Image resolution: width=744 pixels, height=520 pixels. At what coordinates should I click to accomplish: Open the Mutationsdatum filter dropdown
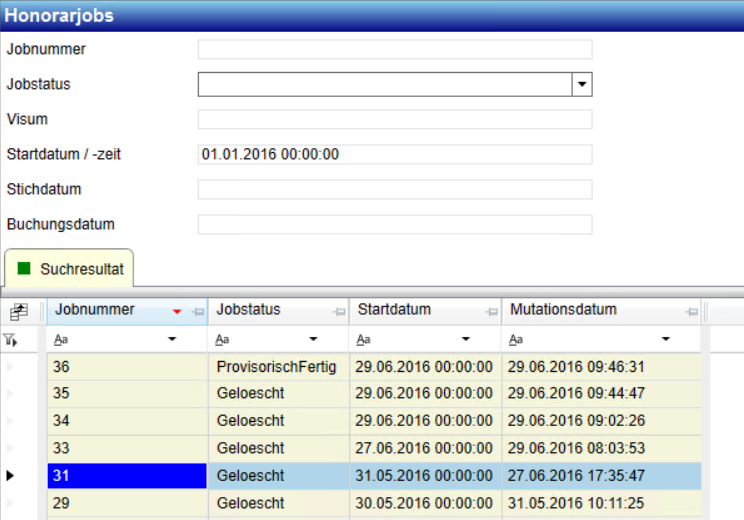click(666, 339)
